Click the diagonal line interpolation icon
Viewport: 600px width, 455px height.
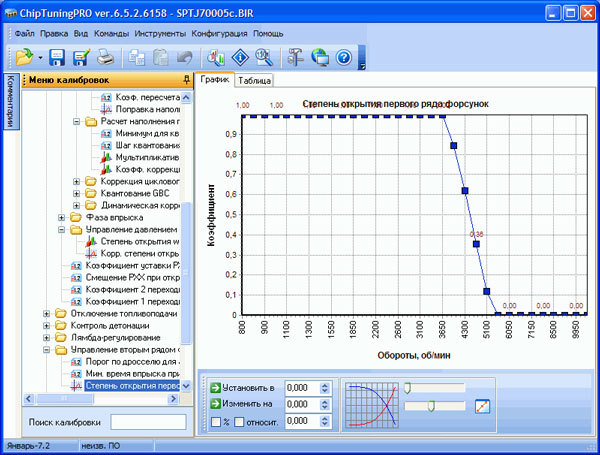point(482,406)
